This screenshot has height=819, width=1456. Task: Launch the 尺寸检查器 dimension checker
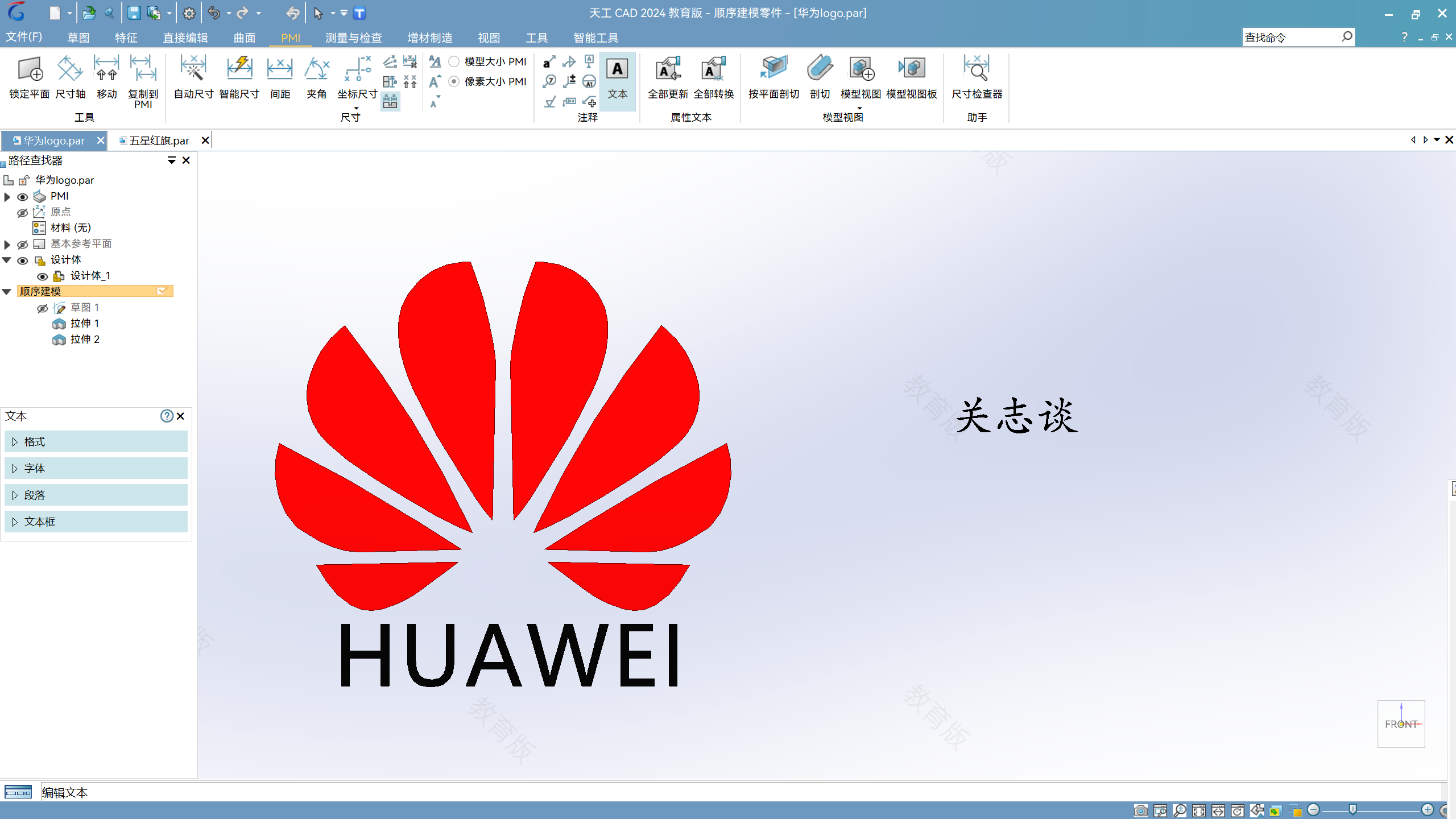coord(977,77)
